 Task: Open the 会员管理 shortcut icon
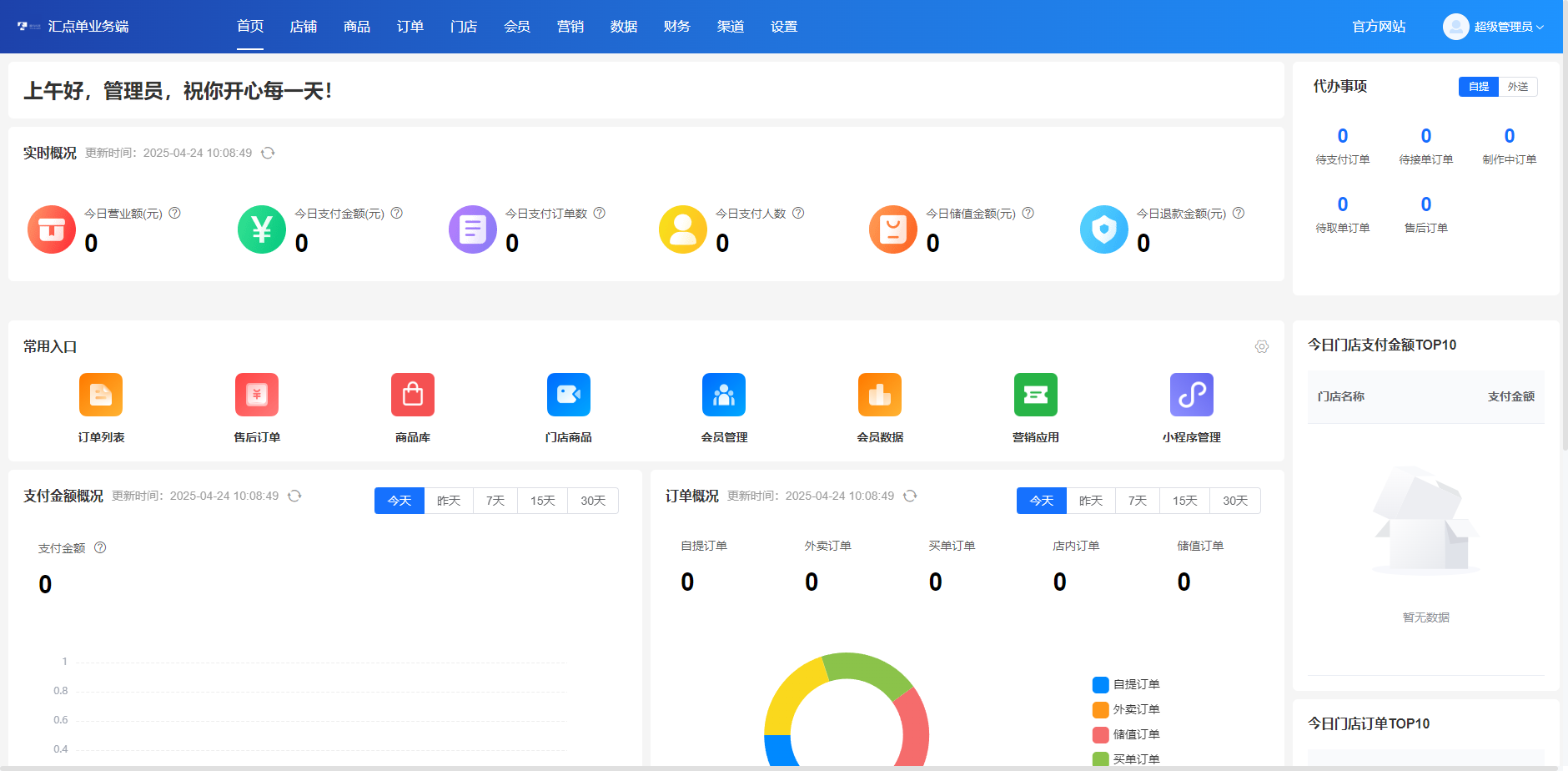tap(724, 395)
